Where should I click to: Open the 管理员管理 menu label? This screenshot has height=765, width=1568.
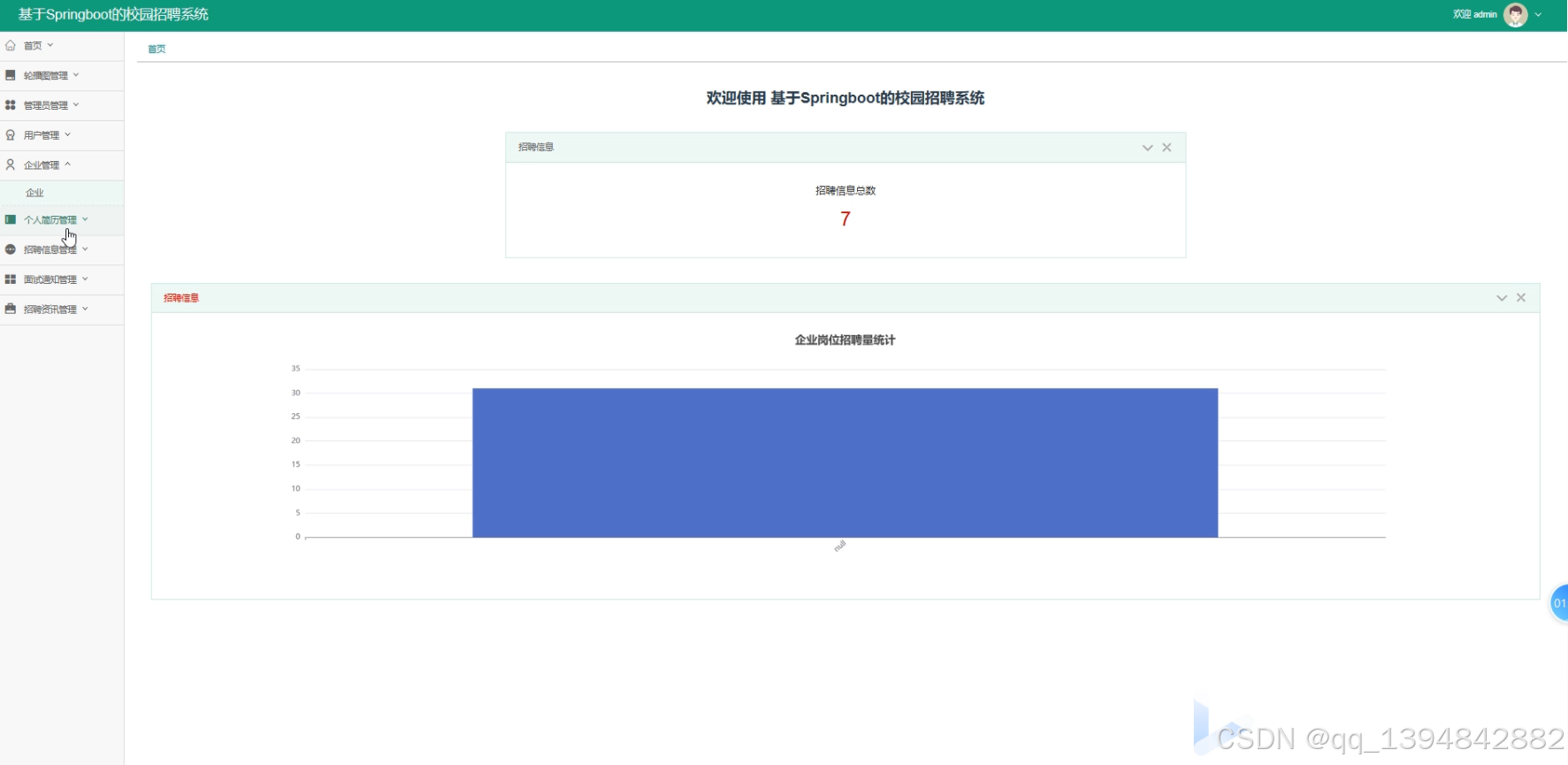46,105
